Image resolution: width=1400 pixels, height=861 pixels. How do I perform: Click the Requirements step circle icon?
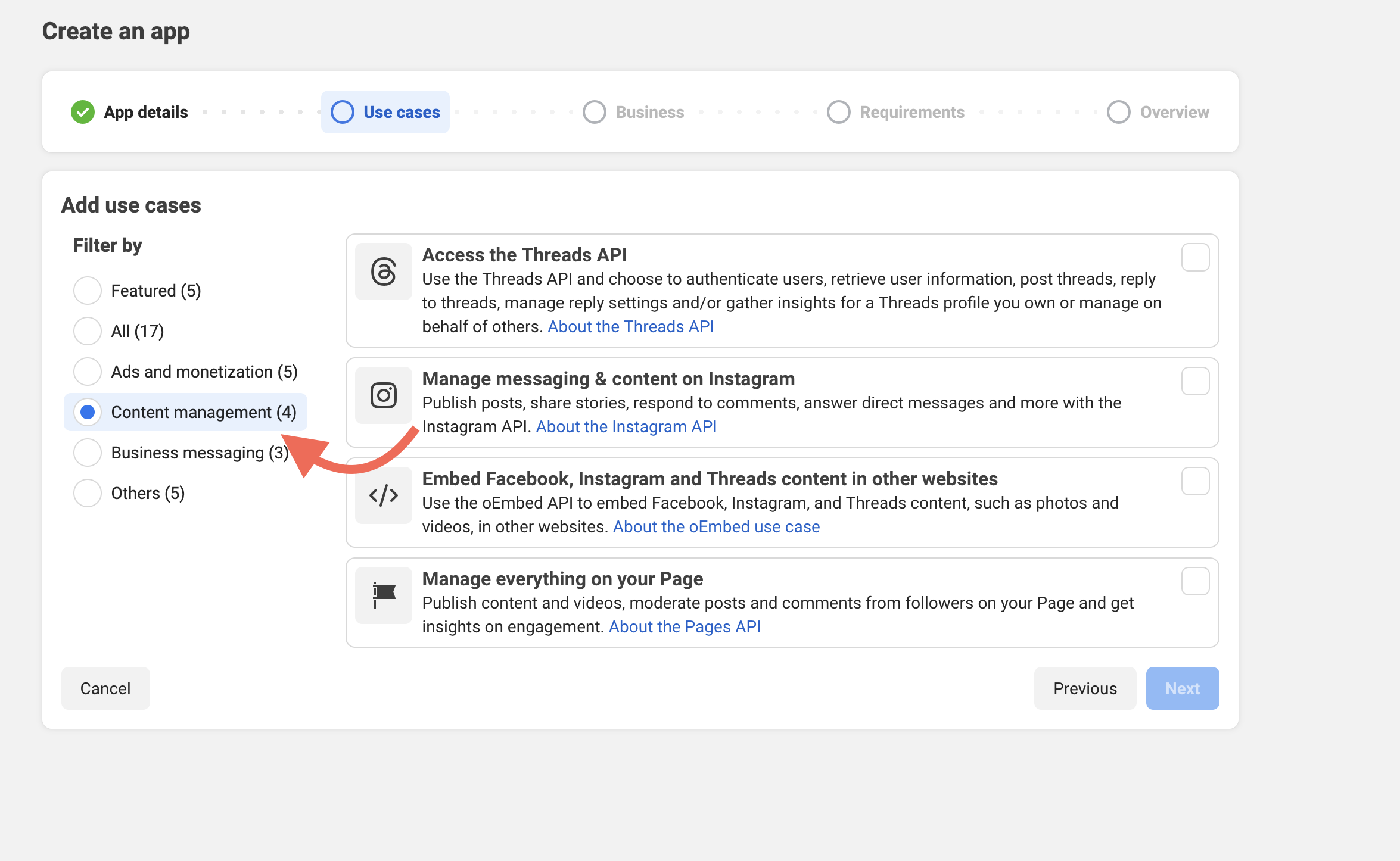tap(839, 112)
